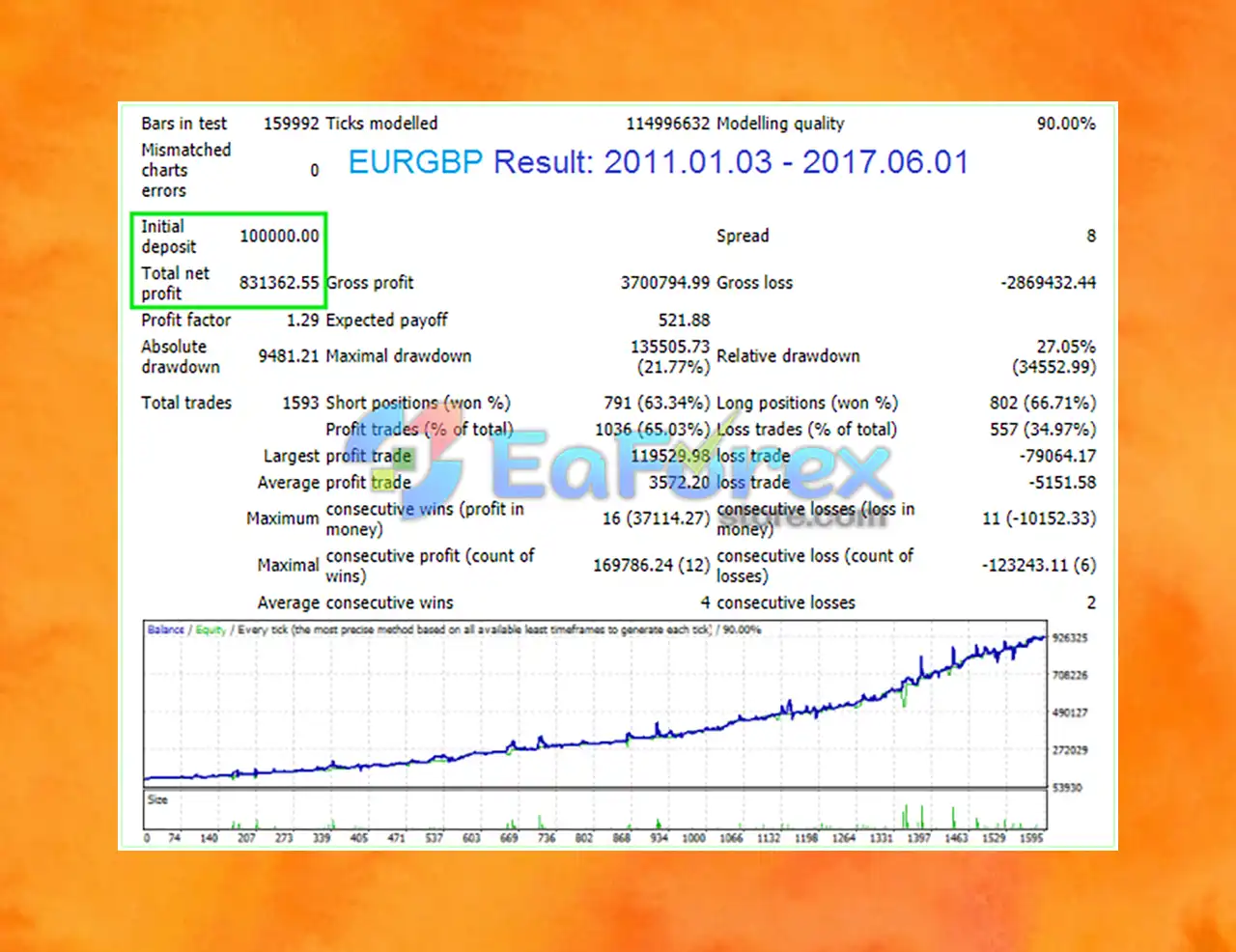The image size is (1236, 952).
Task: Click the 1000 tick on chart x-axis
Action: [x=693, y=838]
